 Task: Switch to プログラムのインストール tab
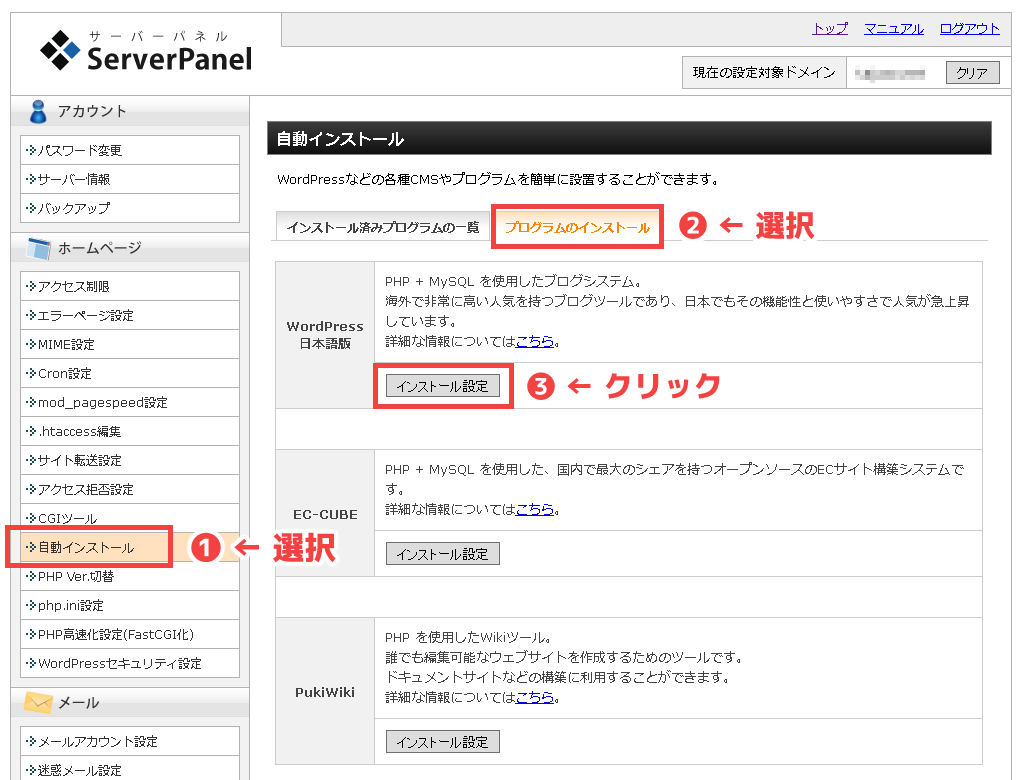click(577, 227)
